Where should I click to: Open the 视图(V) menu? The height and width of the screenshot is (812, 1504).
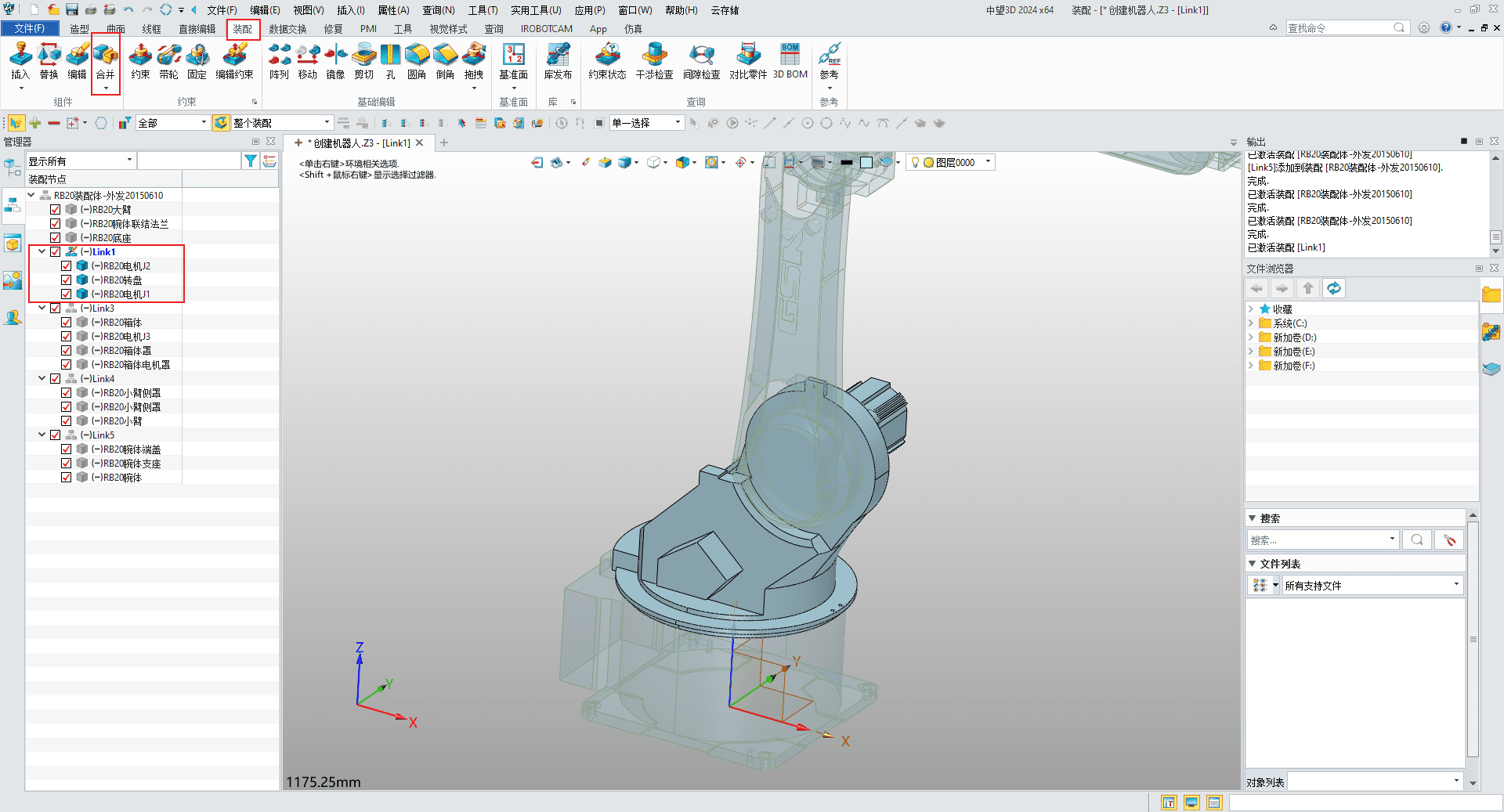pos(309,10)
